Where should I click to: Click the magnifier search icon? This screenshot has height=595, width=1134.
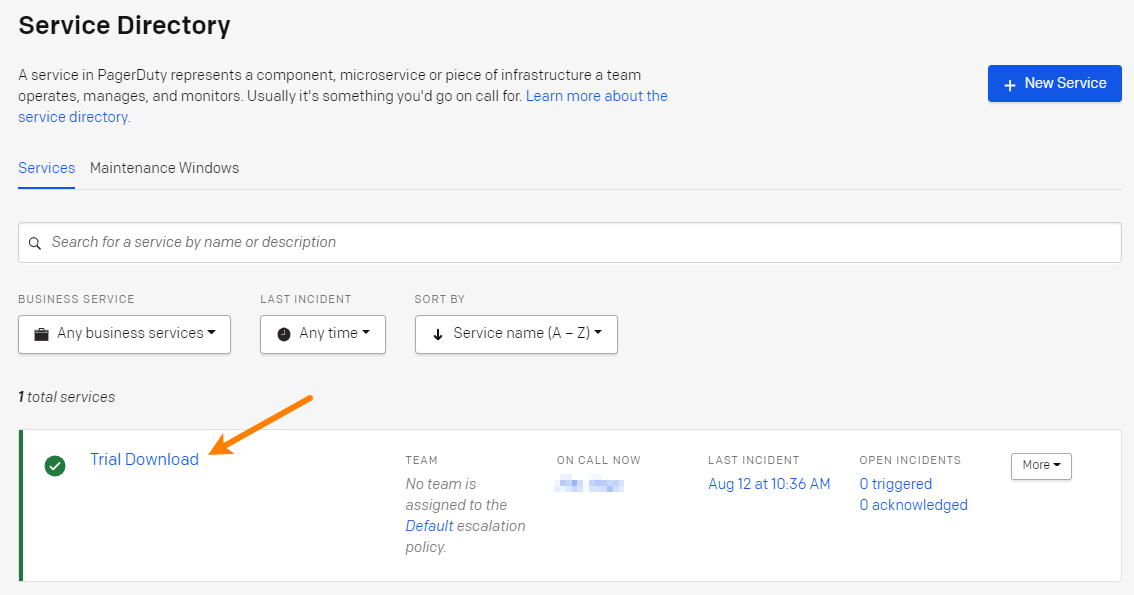[x=34, y=244]
